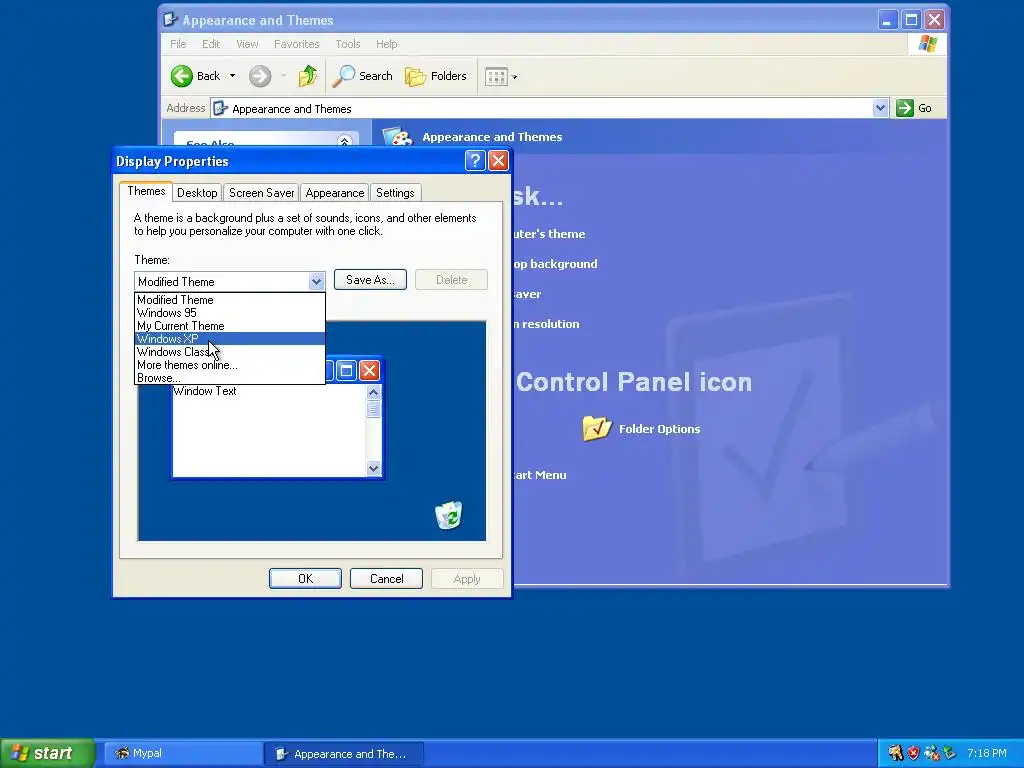Switch to the Screen Saver tab
Screen dimensions: 1024x768
point(261,193)
